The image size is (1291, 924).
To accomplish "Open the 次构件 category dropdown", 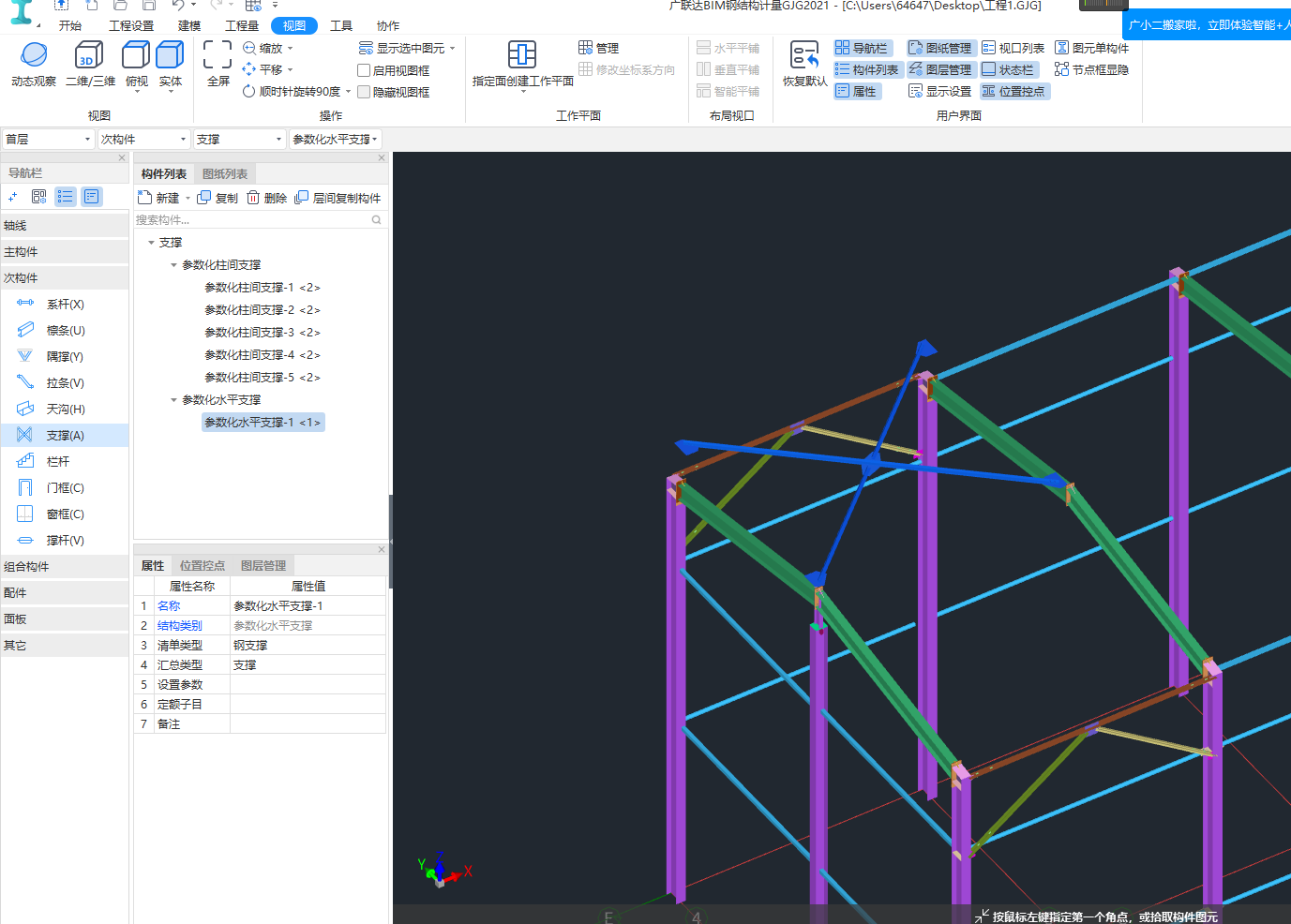I will (x=143, y=139).
